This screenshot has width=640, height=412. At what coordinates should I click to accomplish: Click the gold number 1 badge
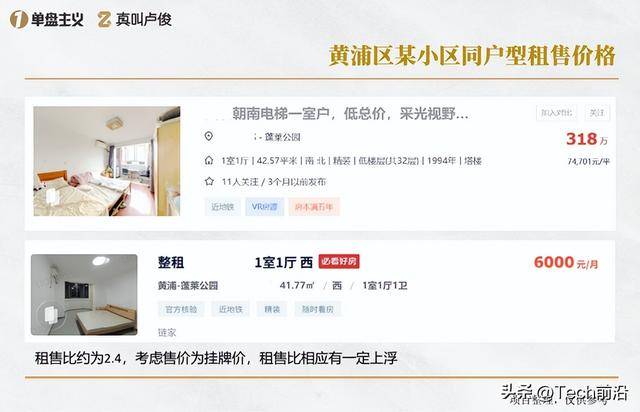coord(18,19)
